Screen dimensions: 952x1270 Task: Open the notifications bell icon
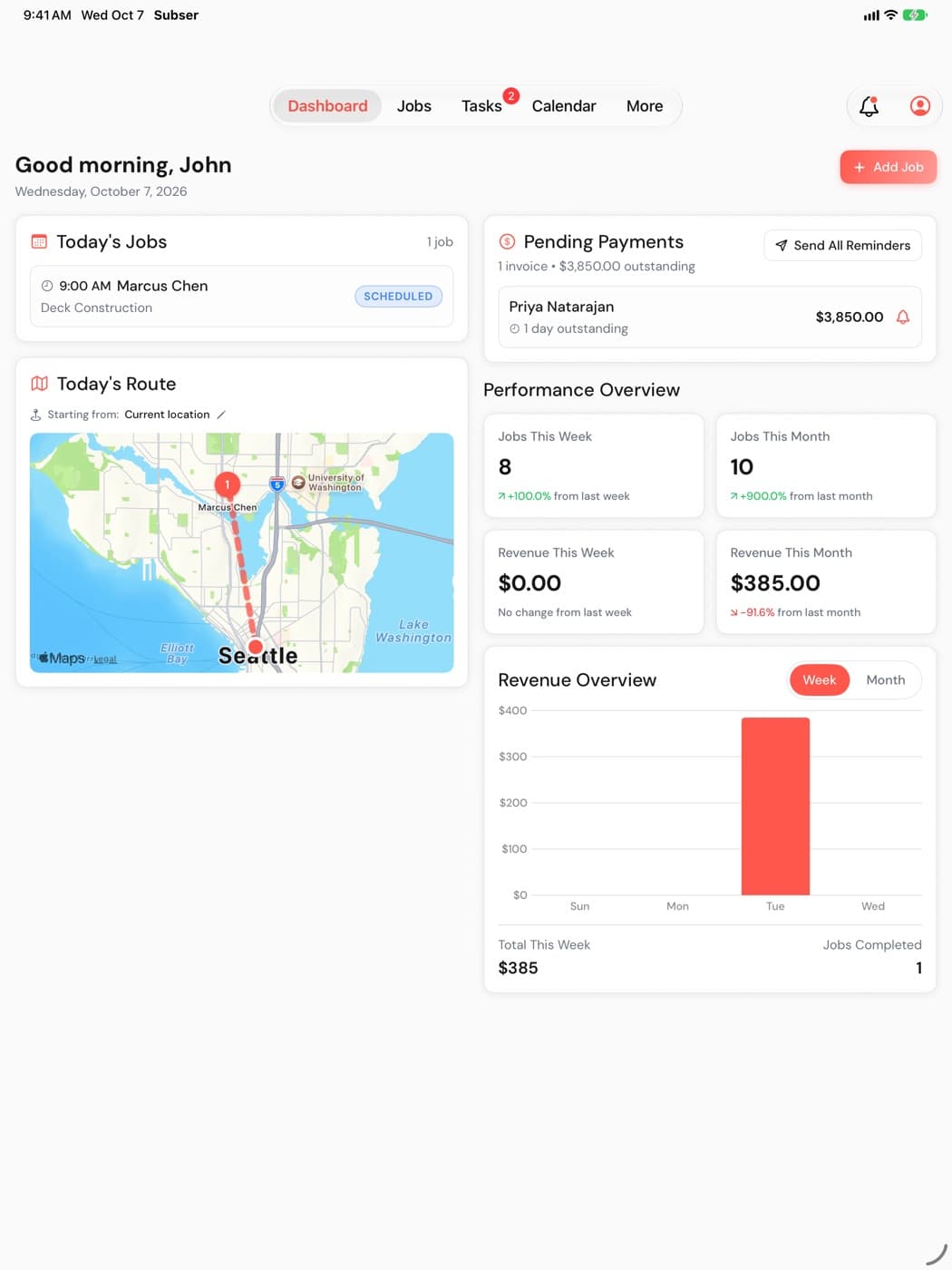point(869,106)
